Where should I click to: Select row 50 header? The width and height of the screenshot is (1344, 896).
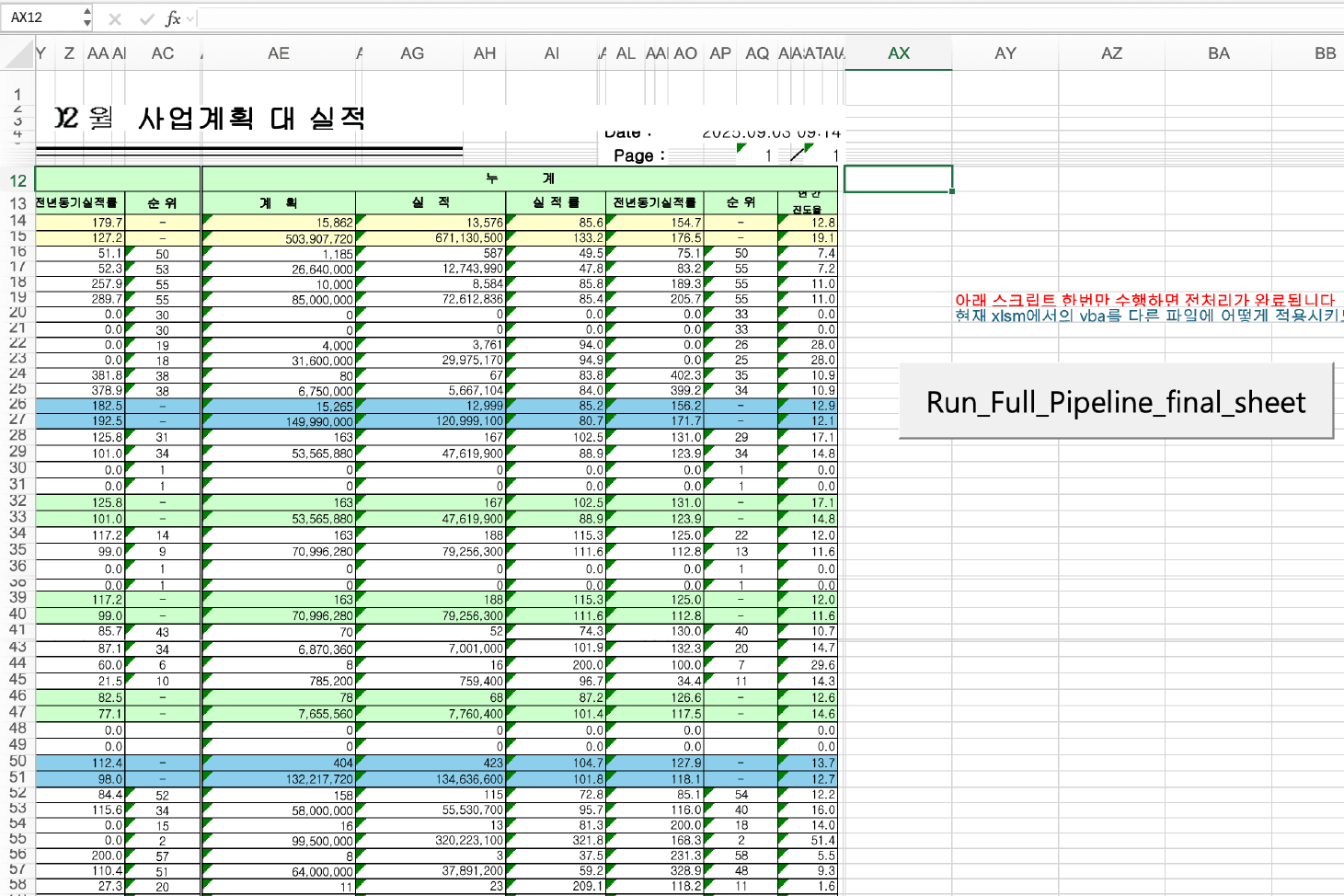(17, 762)
